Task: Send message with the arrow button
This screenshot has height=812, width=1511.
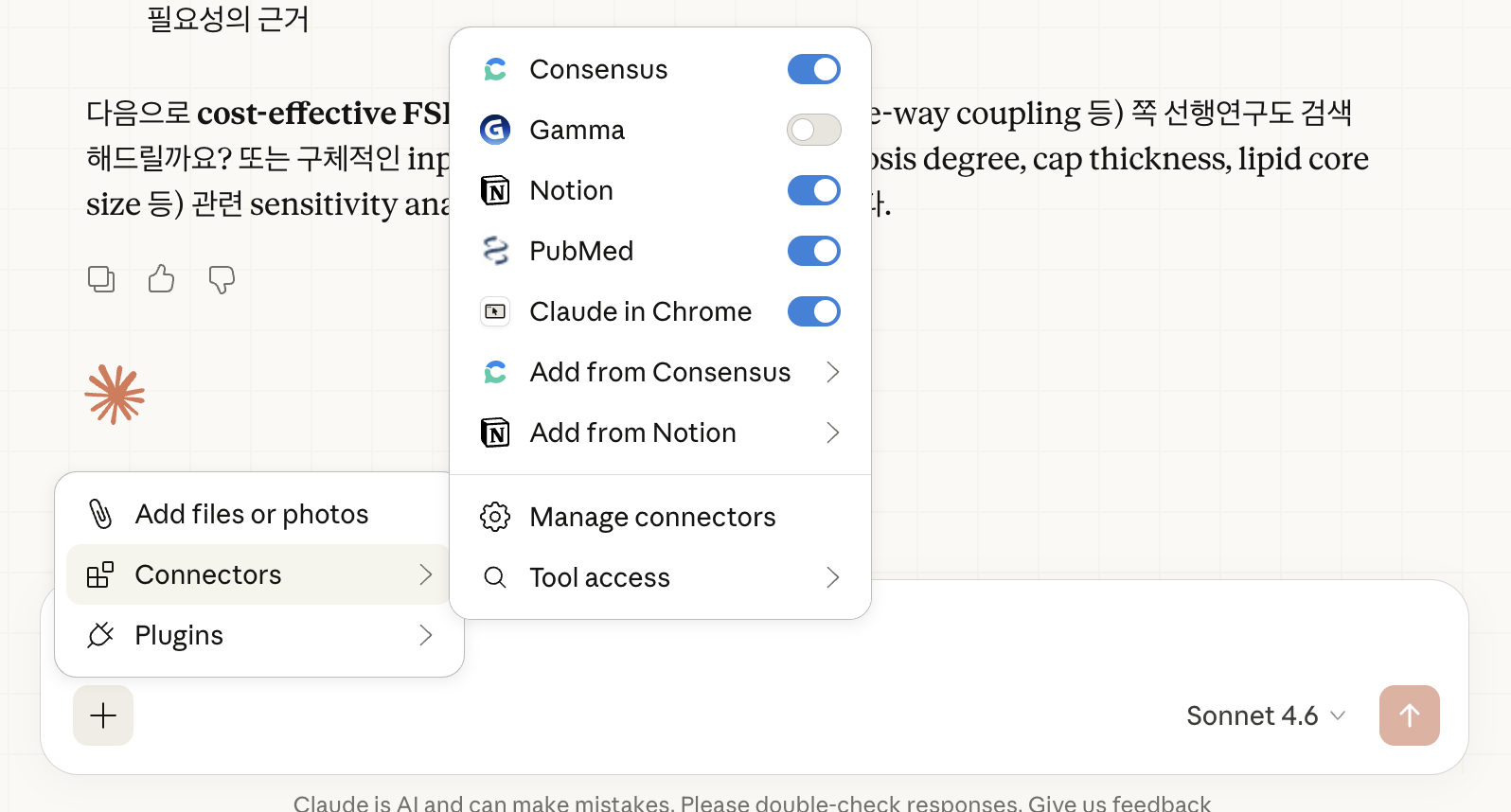Action: pyautogui.click(x=1410, y=715)
